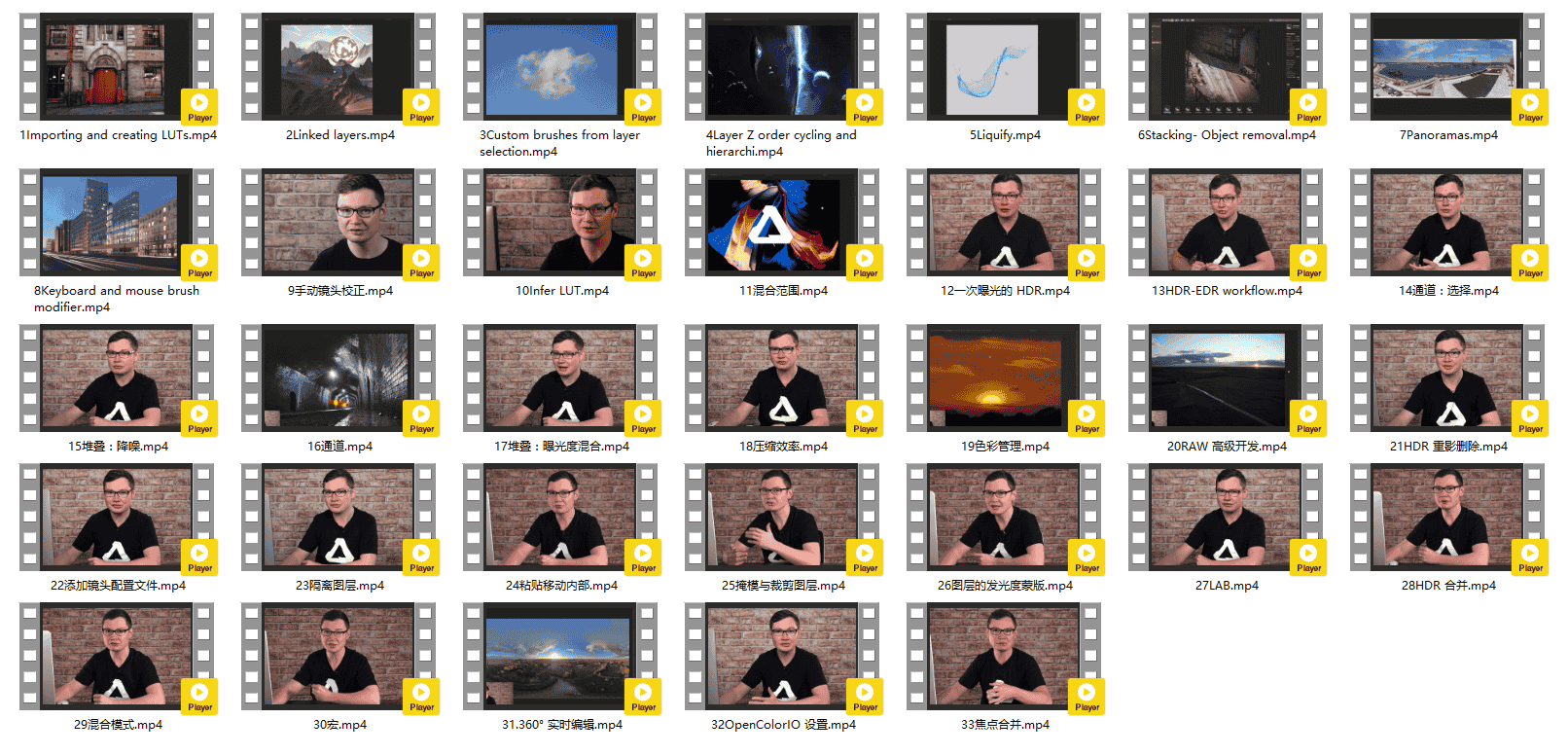Click the file name text 30宏.mp4

[x=339, y=725]
